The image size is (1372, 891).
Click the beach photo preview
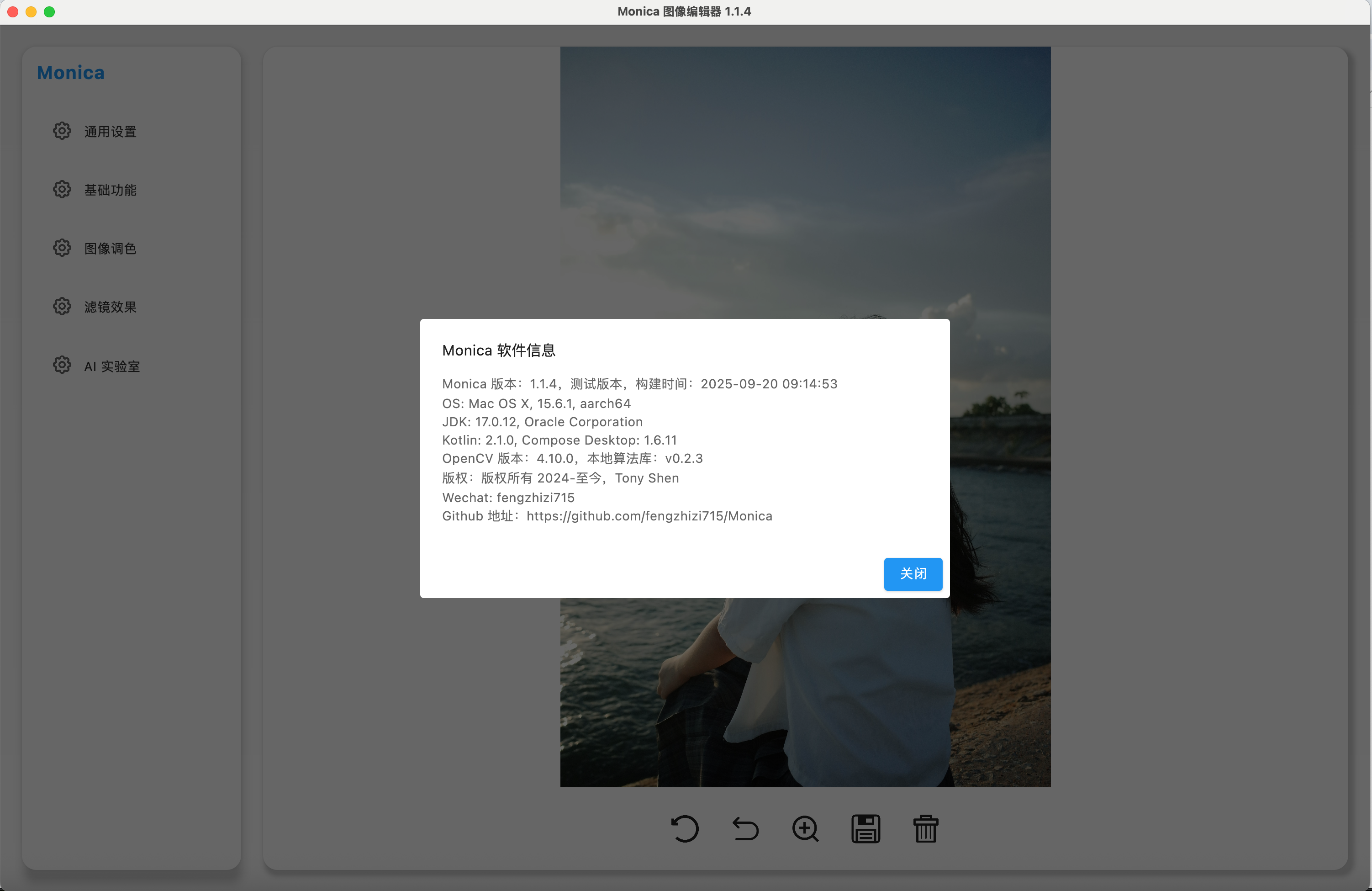[805, 173]
